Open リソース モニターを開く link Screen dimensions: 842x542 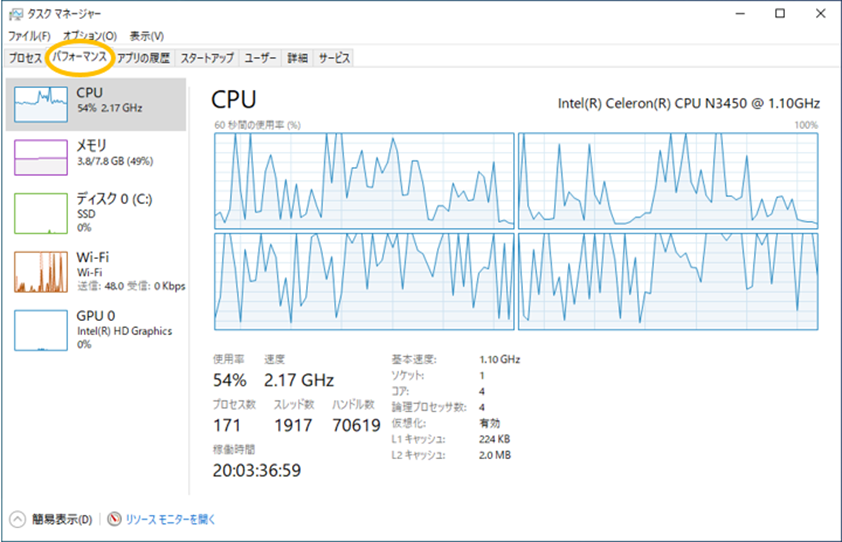(170, 519)
